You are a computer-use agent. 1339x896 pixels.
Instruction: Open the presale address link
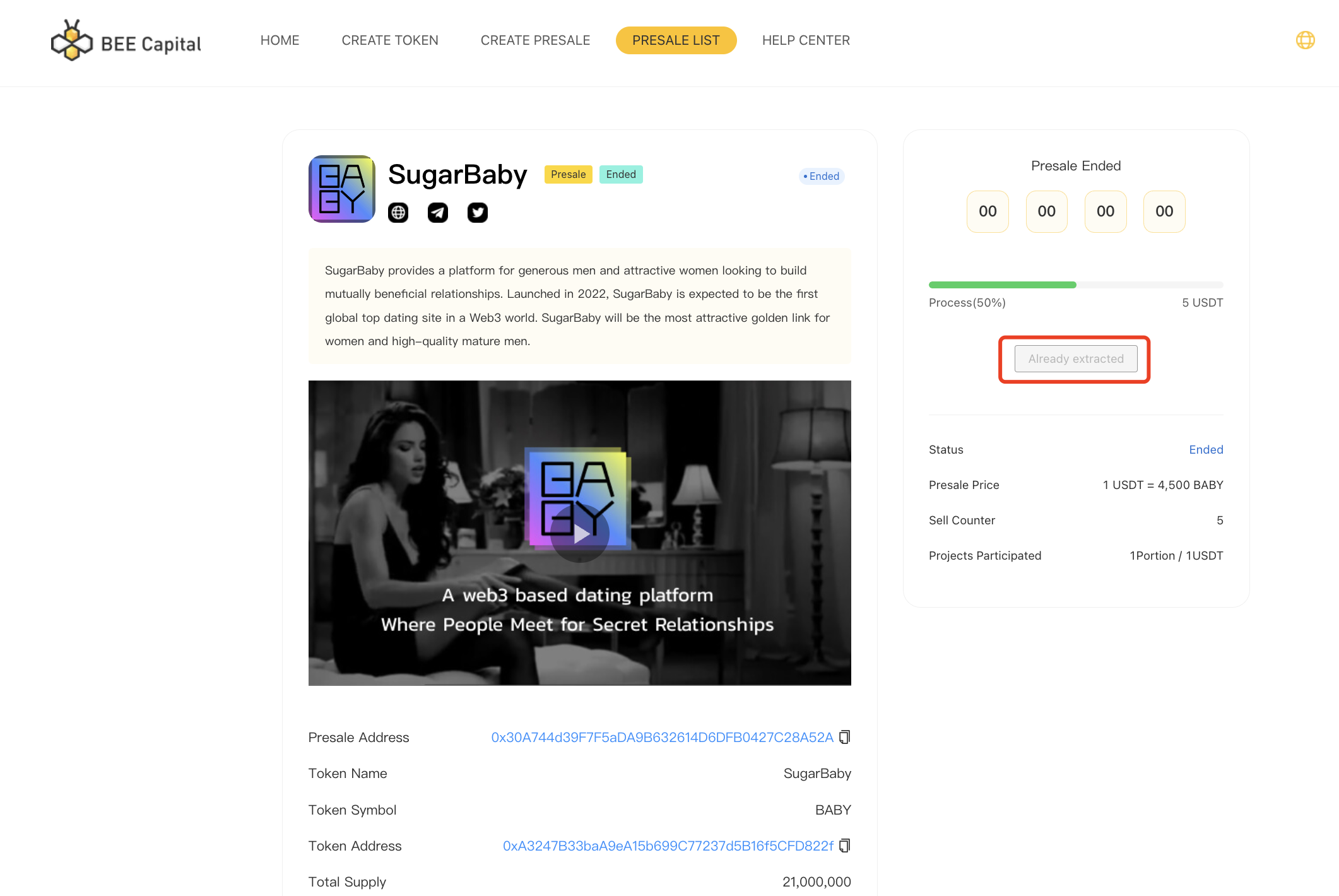point(662,738)
